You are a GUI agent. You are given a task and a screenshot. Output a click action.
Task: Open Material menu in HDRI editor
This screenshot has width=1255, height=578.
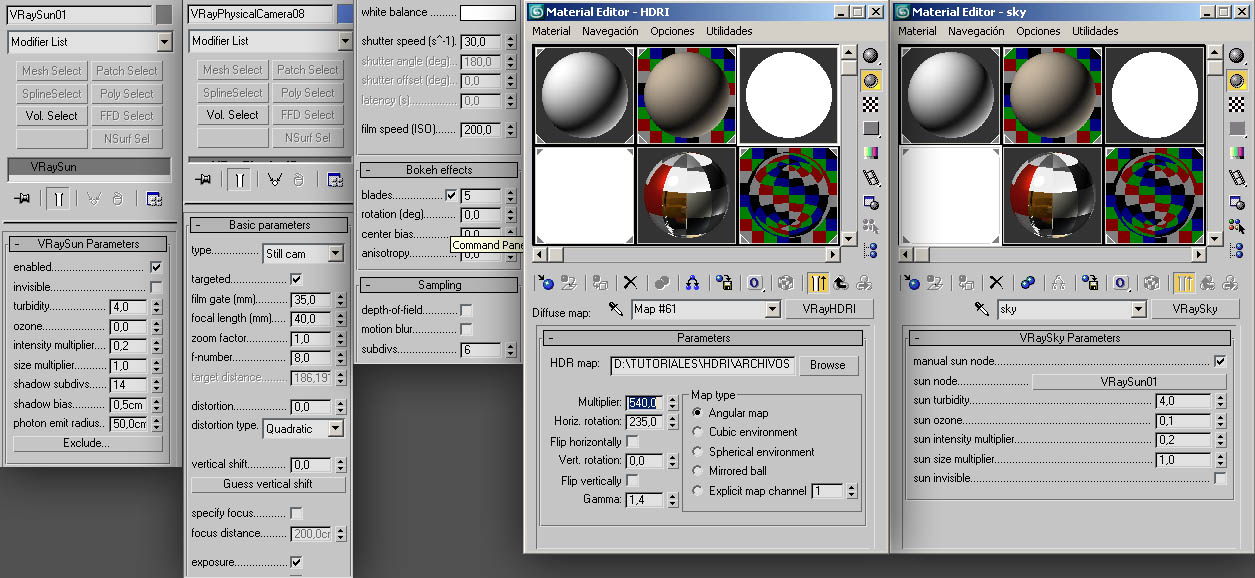click(551, 31)
